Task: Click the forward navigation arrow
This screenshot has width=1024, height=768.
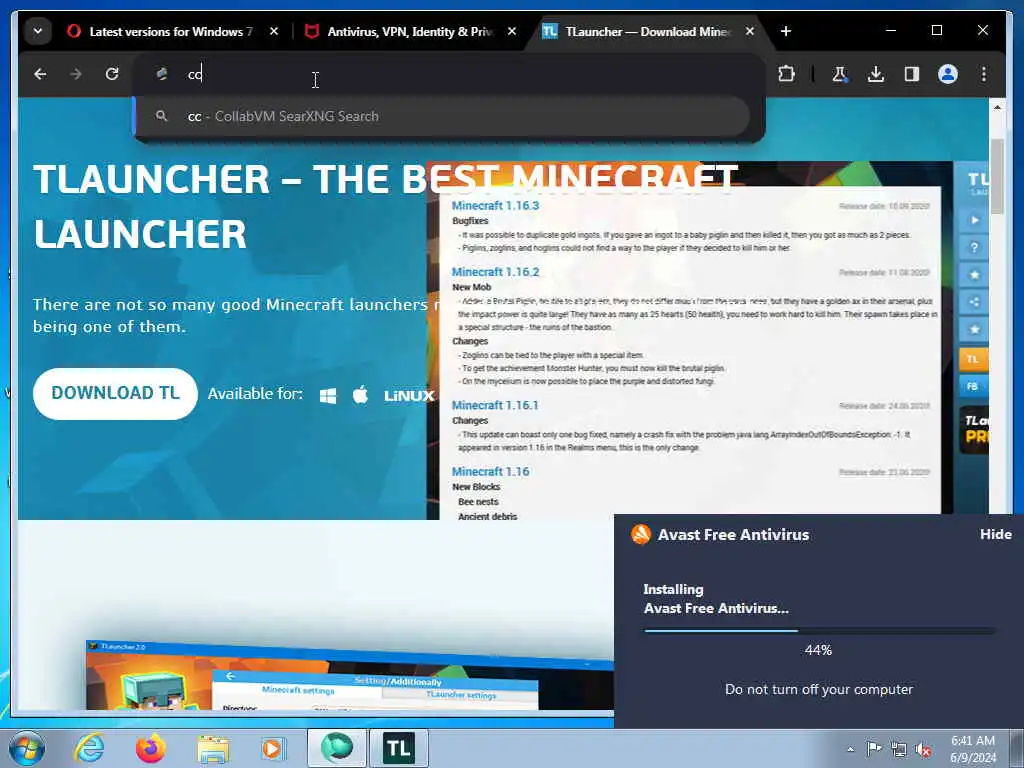Action: (x=76, y=74)
